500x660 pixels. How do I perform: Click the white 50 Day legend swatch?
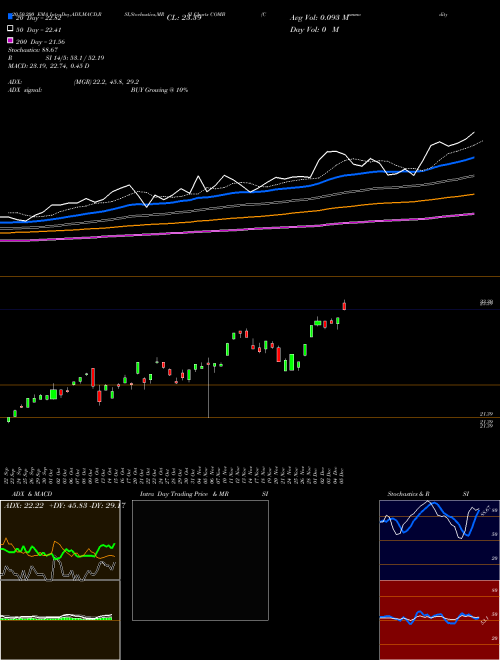point(10,29)
